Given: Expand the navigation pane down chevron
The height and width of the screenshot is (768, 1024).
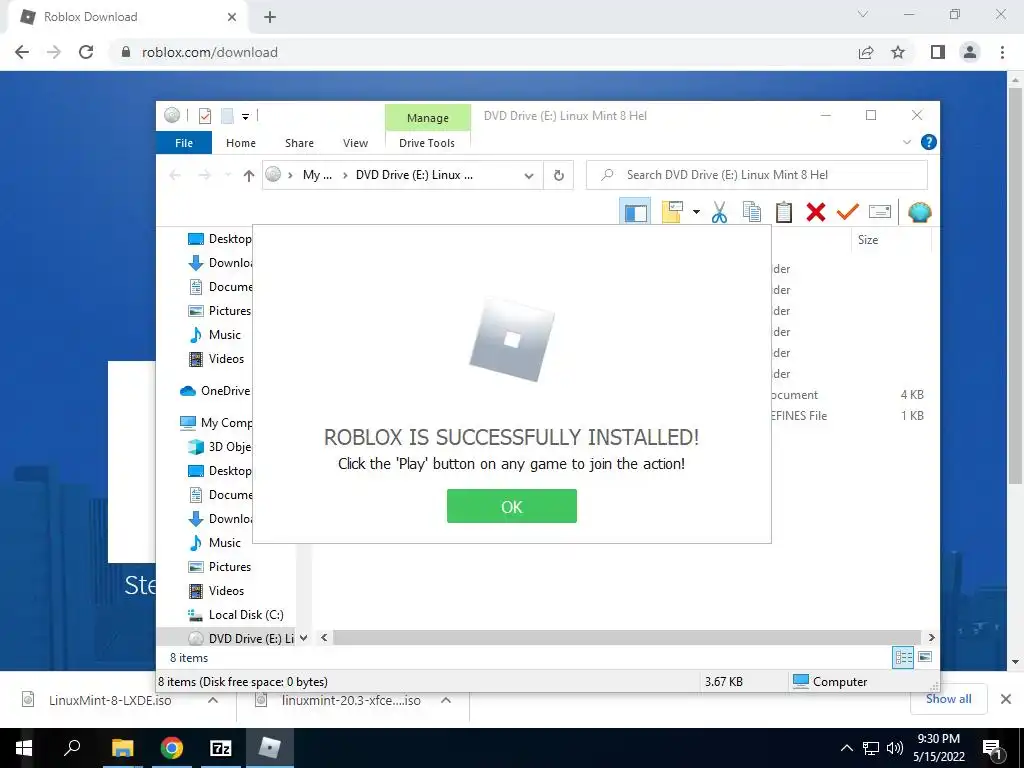Looking at the screenshot, I should pyautogui.click(x=304, y=638).
